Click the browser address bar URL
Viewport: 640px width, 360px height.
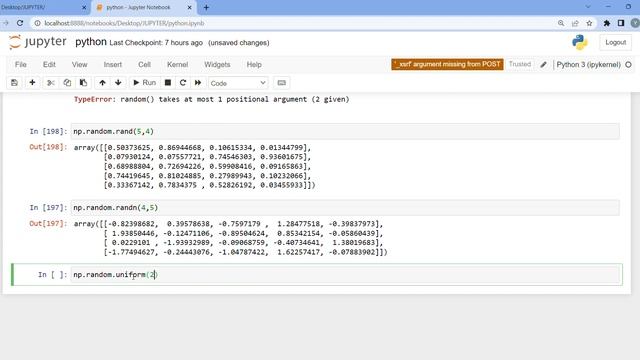124,23
